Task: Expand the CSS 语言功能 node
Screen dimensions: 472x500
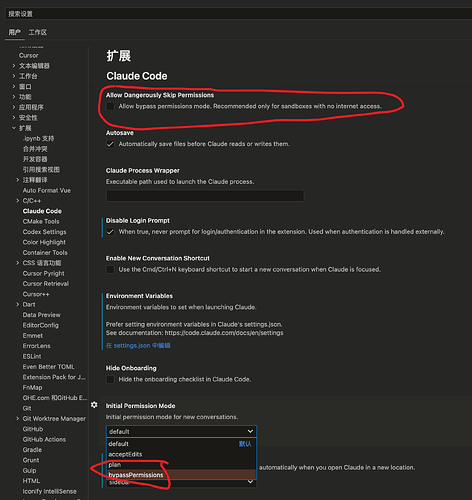Action: tap(18, 263)
